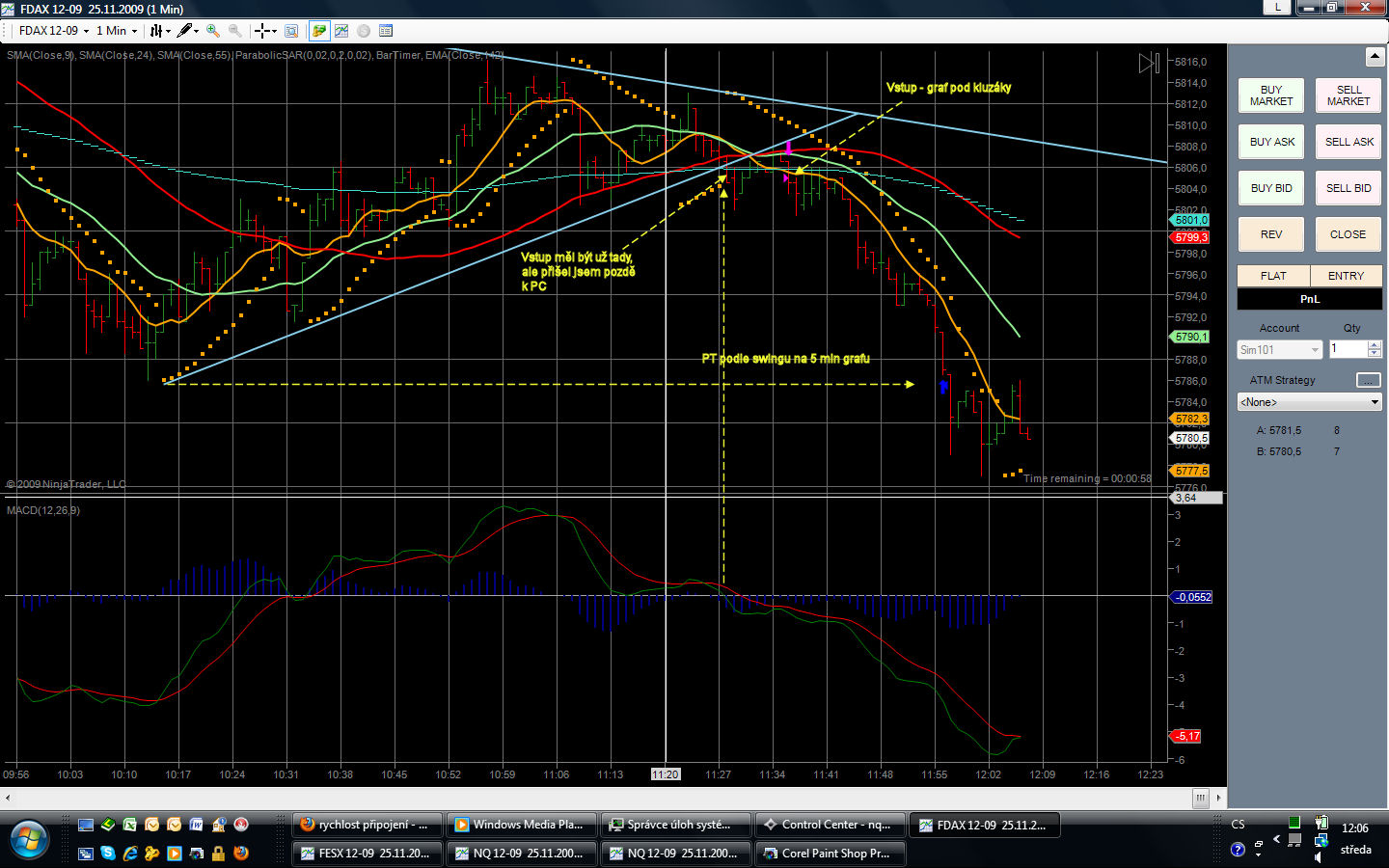This screenshot has width=1389, height=868.
Task: Open the chart properties icon
Action: click(x=386, y=31)
